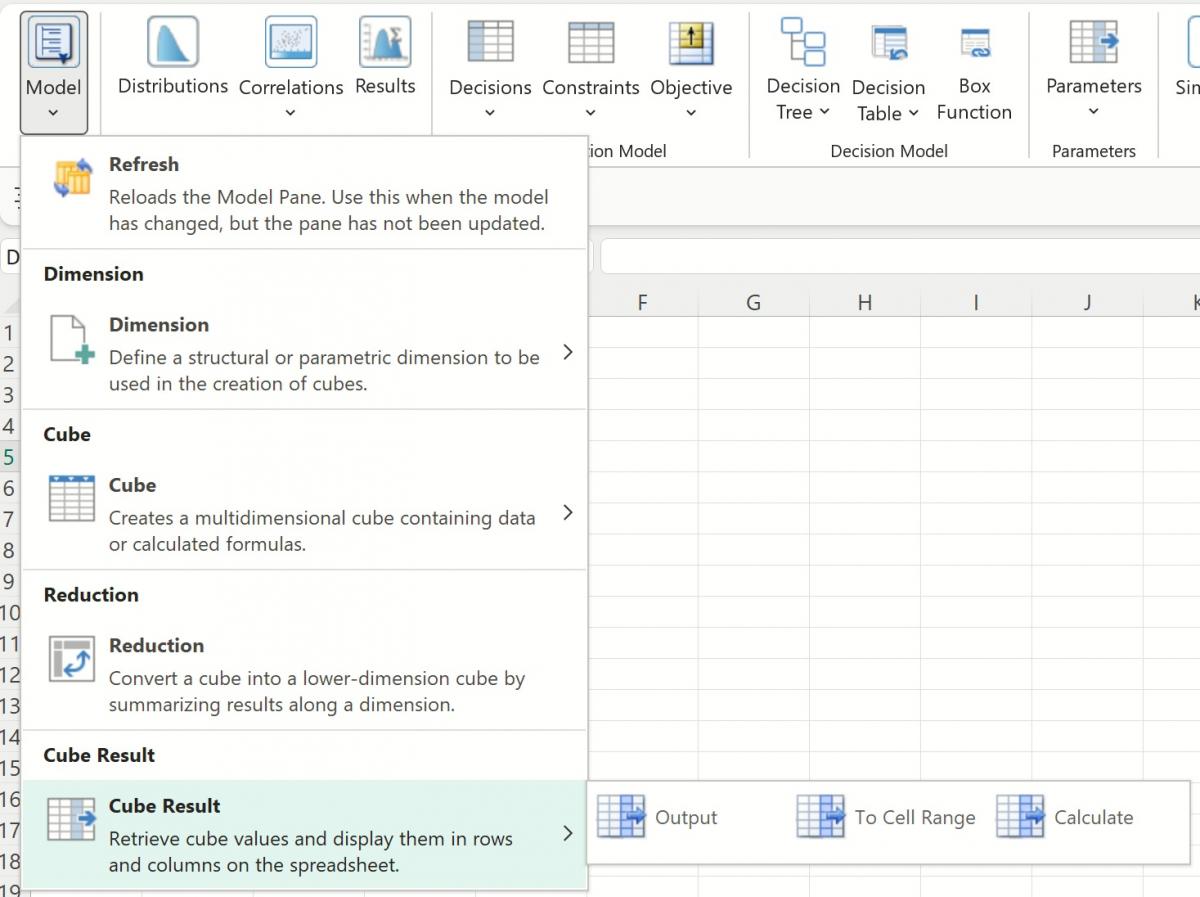Select the Objective ribbon icon

[690, 43]
